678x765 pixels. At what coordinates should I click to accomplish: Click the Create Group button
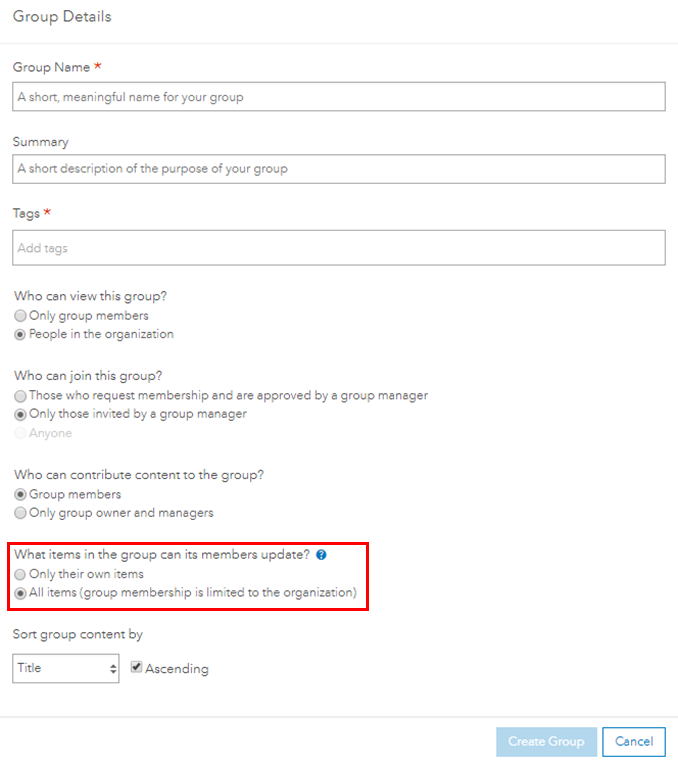tap(546, 742)
